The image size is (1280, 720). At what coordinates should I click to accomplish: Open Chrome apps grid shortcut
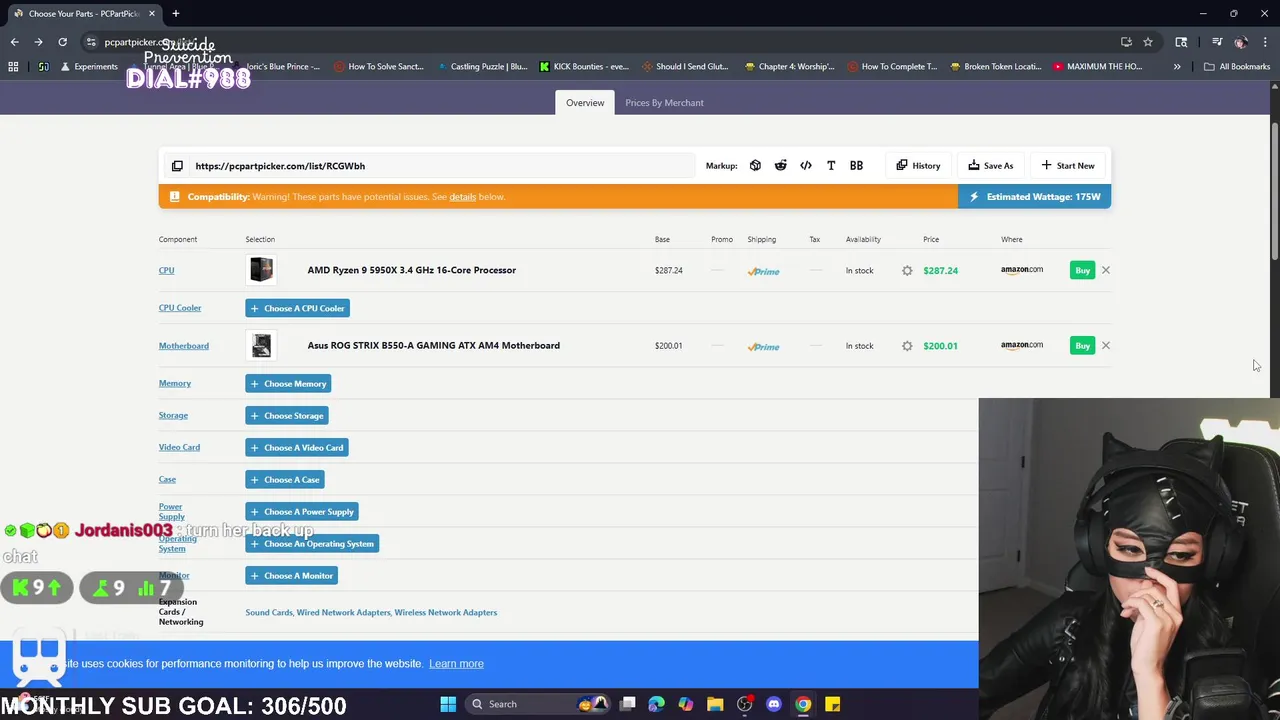pyautogui.click(x=13, y=67)
